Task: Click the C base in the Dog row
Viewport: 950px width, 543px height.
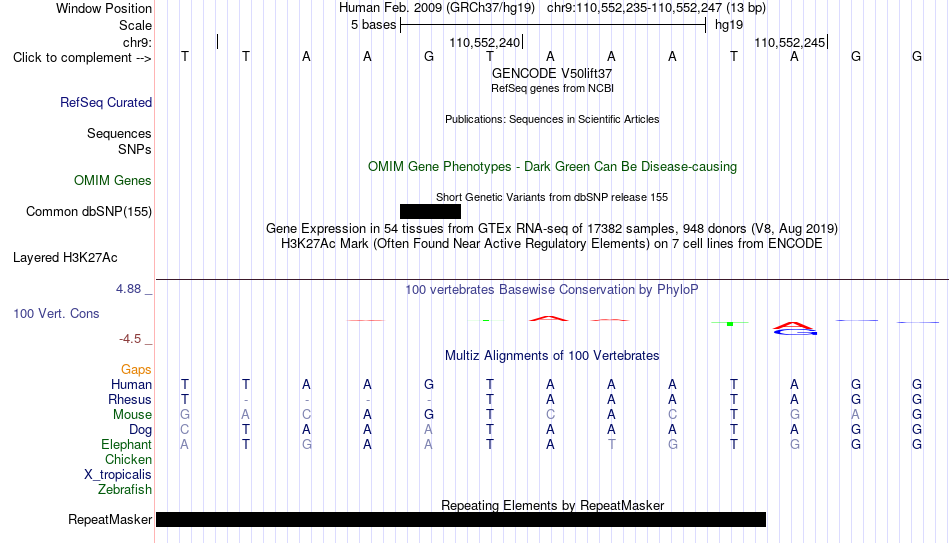Action: [185, 430]
